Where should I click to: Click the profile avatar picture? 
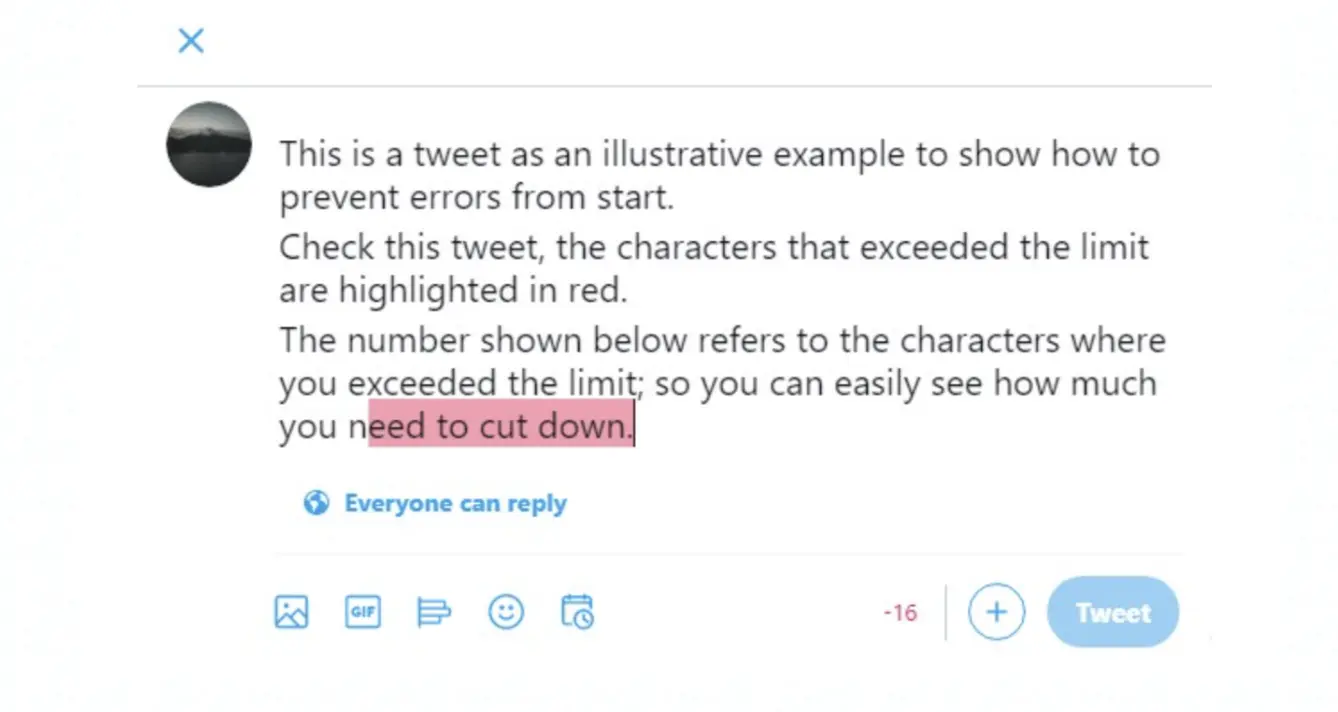209,144
